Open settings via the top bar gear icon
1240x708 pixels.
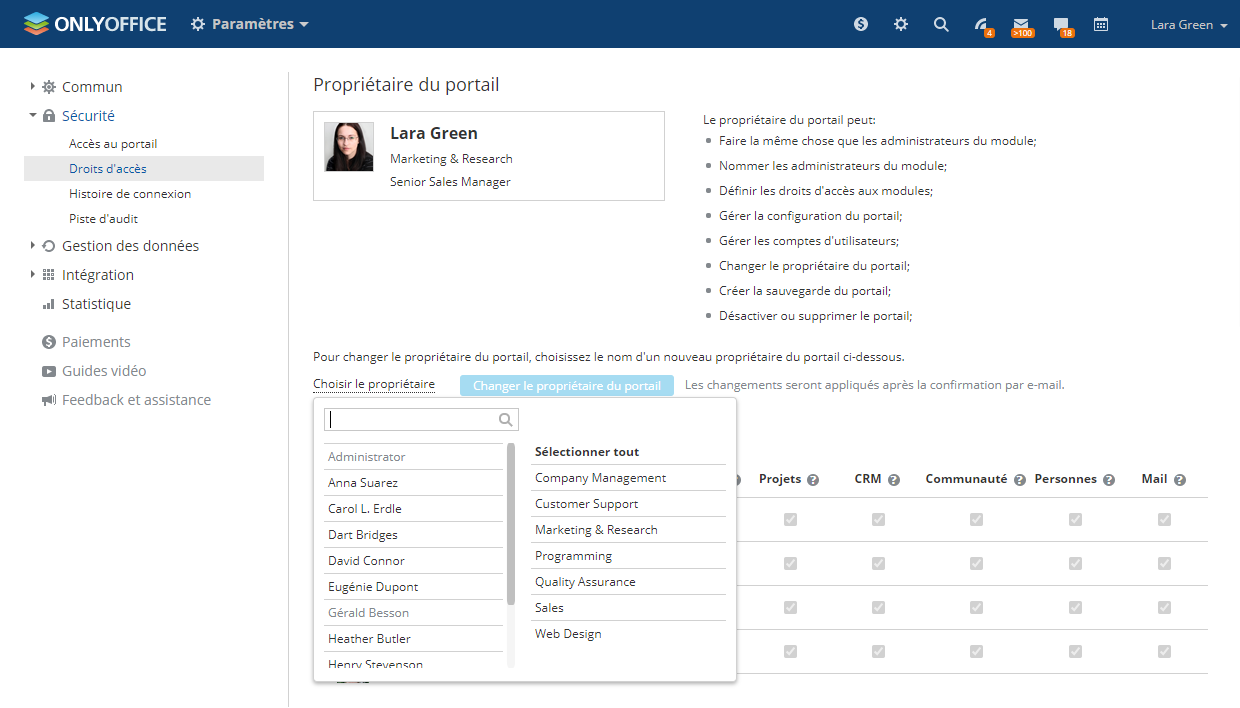(x=901, y=24)
